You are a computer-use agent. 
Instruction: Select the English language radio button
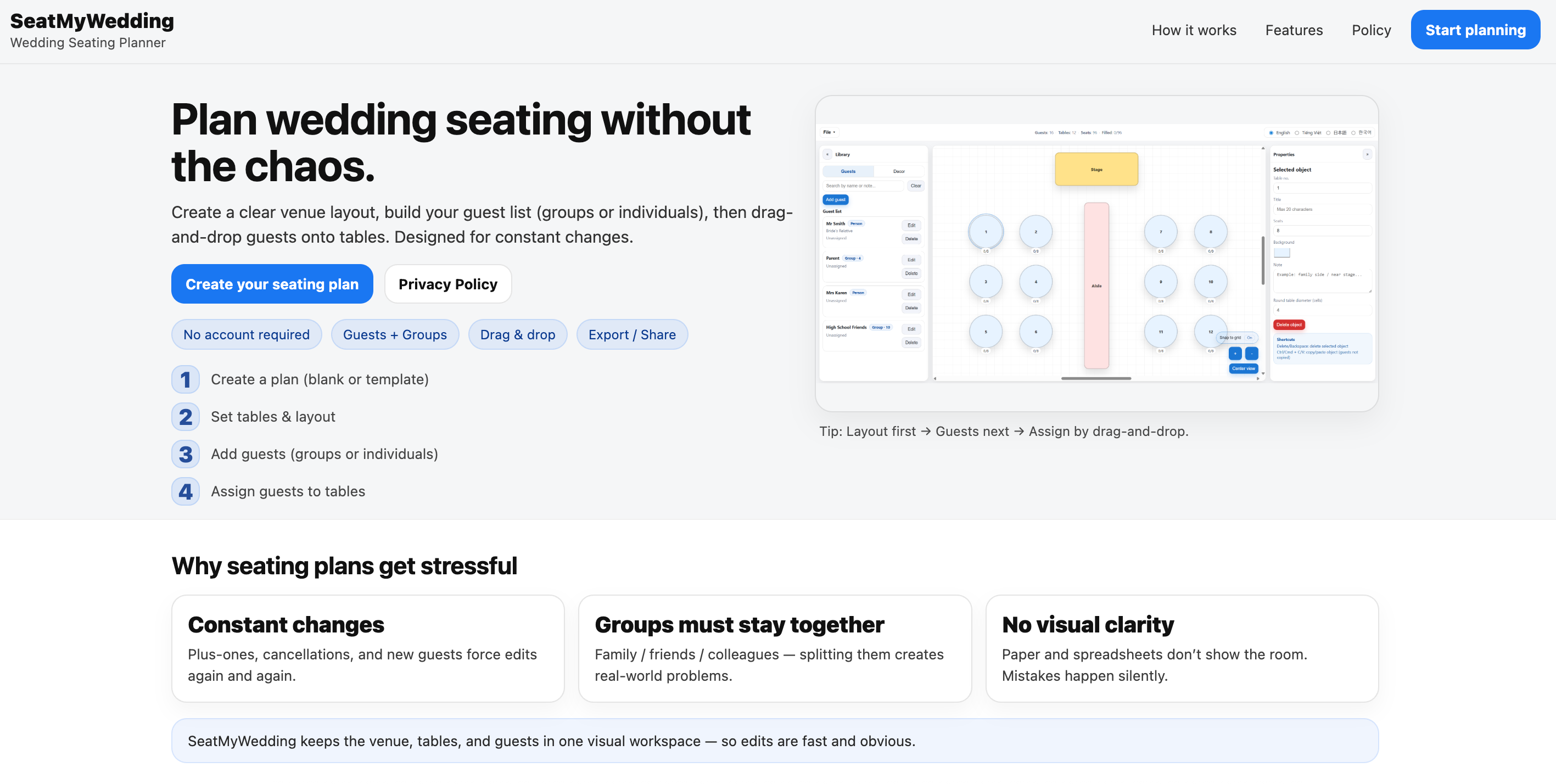click(1272, 132)
